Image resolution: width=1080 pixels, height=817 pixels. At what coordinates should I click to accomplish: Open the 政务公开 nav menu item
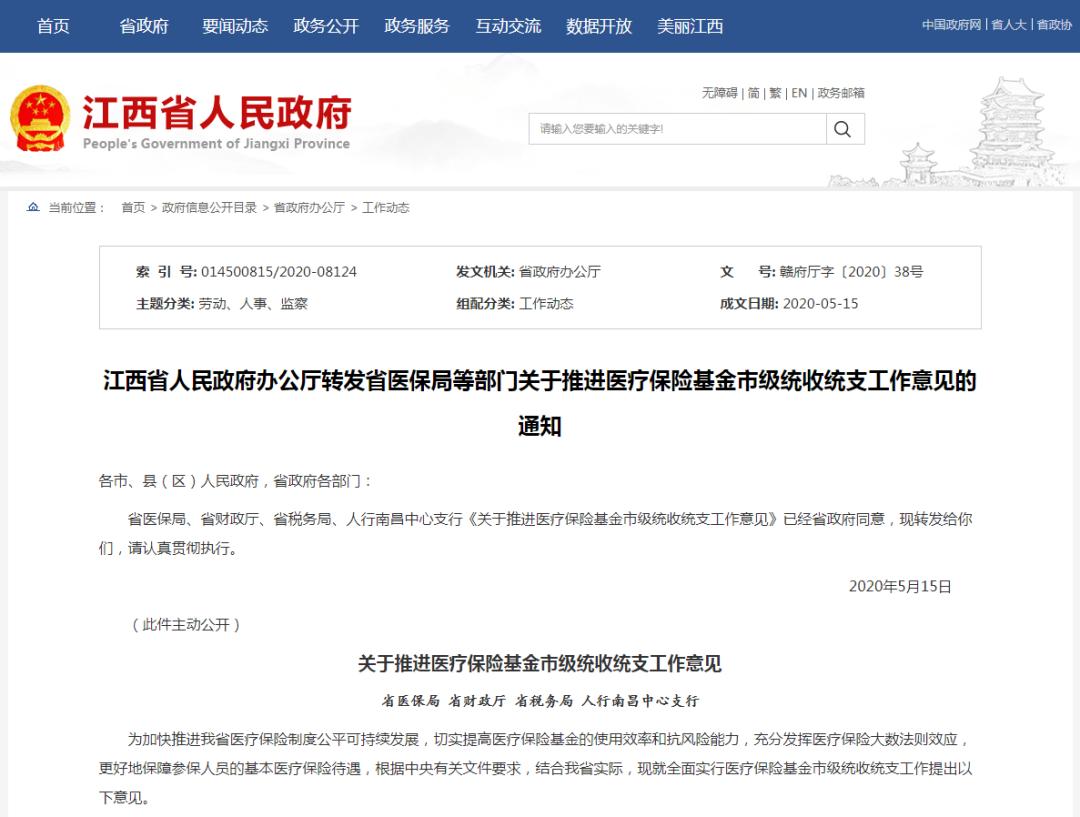[x=326, y=26]
